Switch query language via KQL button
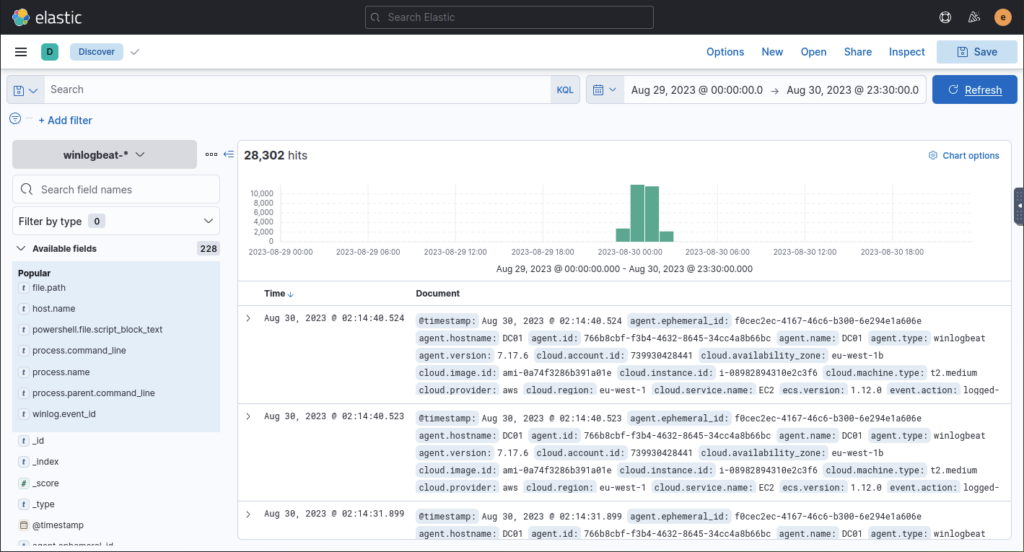The height and width of the screenshot is (552, 1024). click(x=565, y=90)
